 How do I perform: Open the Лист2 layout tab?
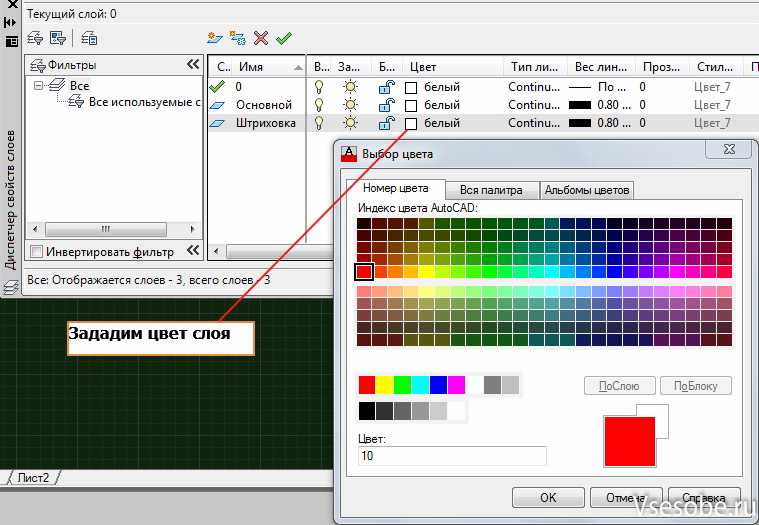point(33,478)
